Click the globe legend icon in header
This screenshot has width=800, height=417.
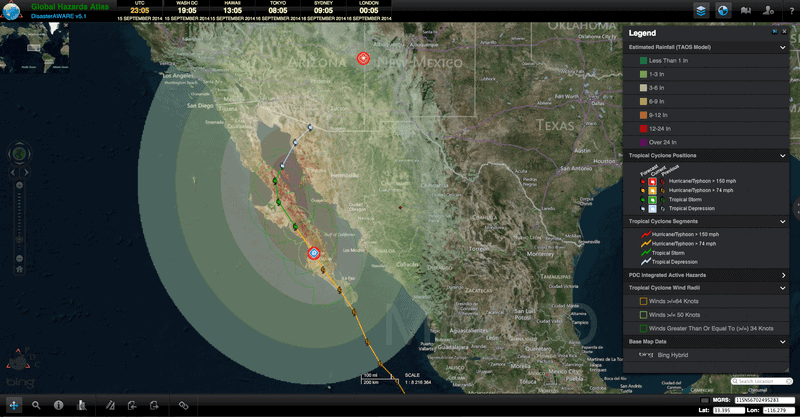click(723, 11)
